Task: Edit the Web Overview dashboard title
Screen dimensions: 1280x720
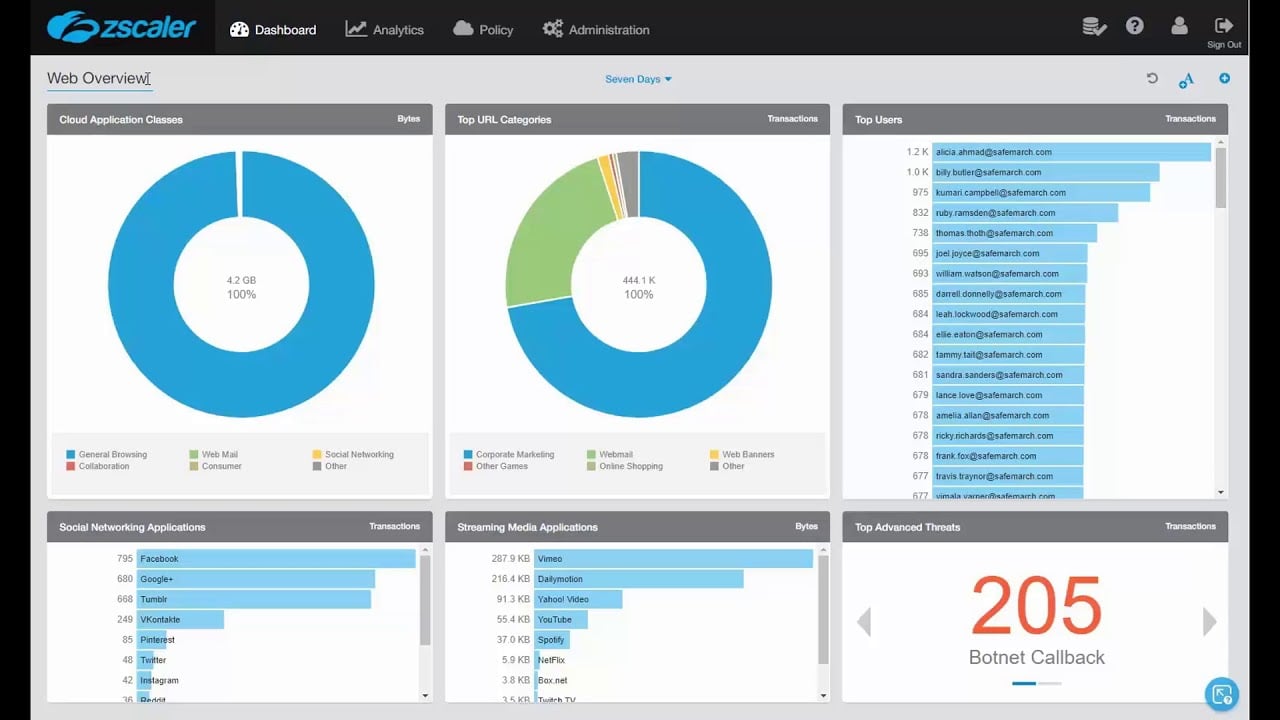Action: (98, 79)
